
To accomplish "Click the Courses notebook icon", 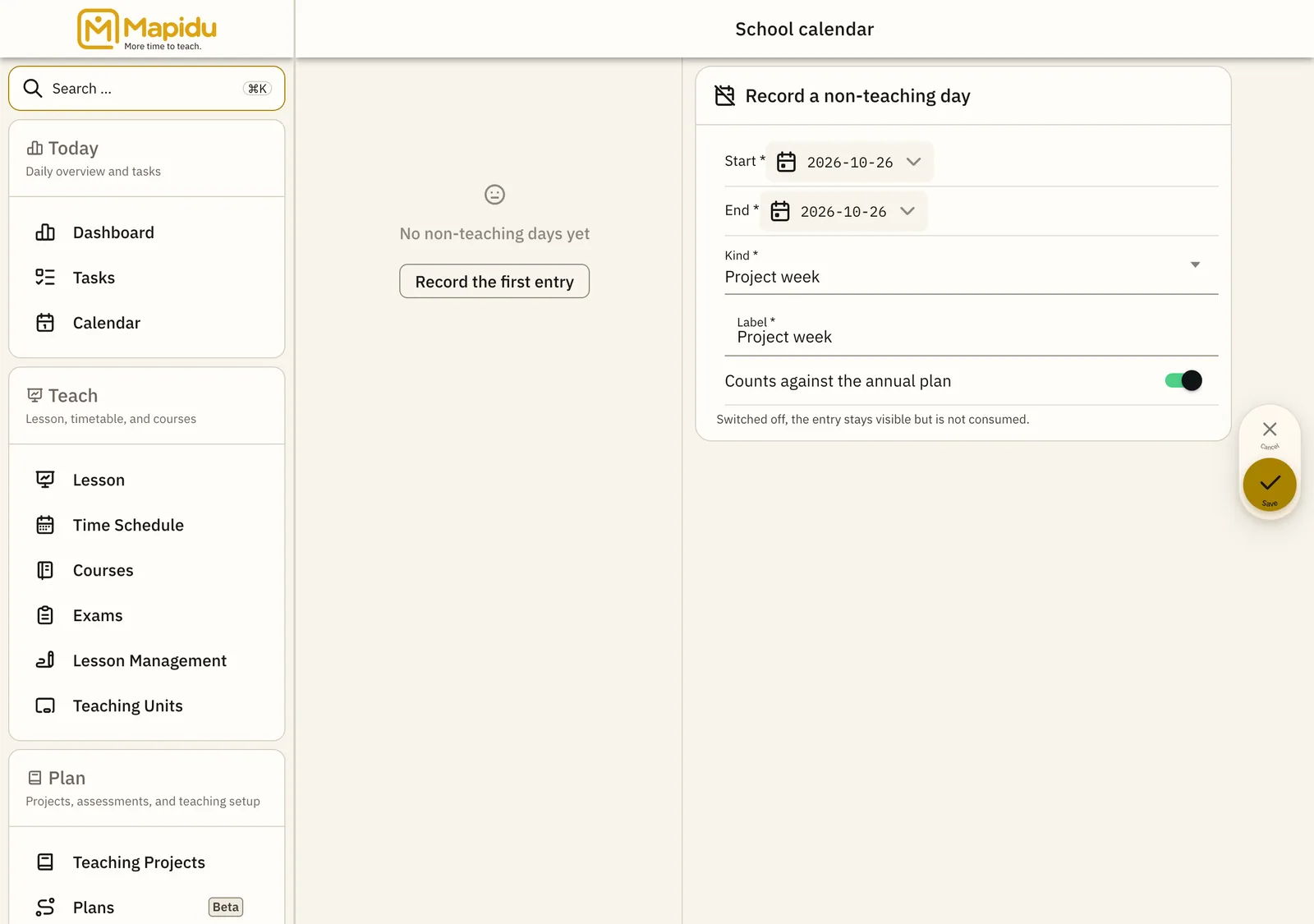I will pyautogui.click(x=45, y=570).
